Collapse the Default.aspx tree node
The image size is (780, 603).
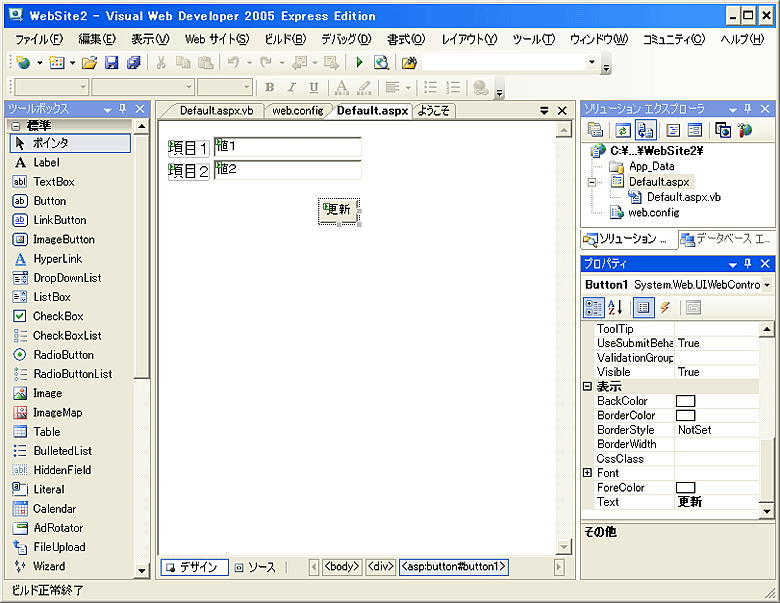tap(593, 182)
